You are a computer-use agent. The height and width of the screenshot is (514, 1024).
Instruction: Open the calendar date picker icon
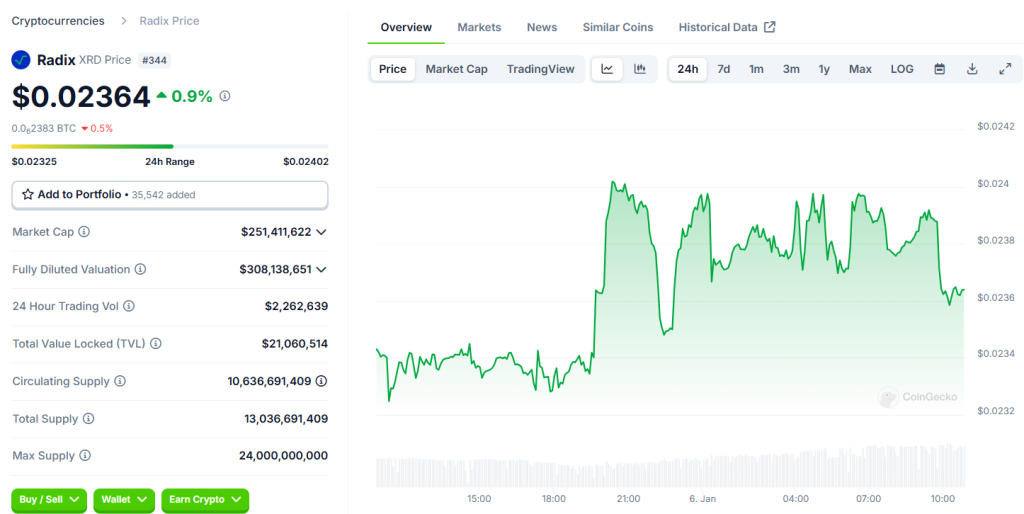[939, 69]
